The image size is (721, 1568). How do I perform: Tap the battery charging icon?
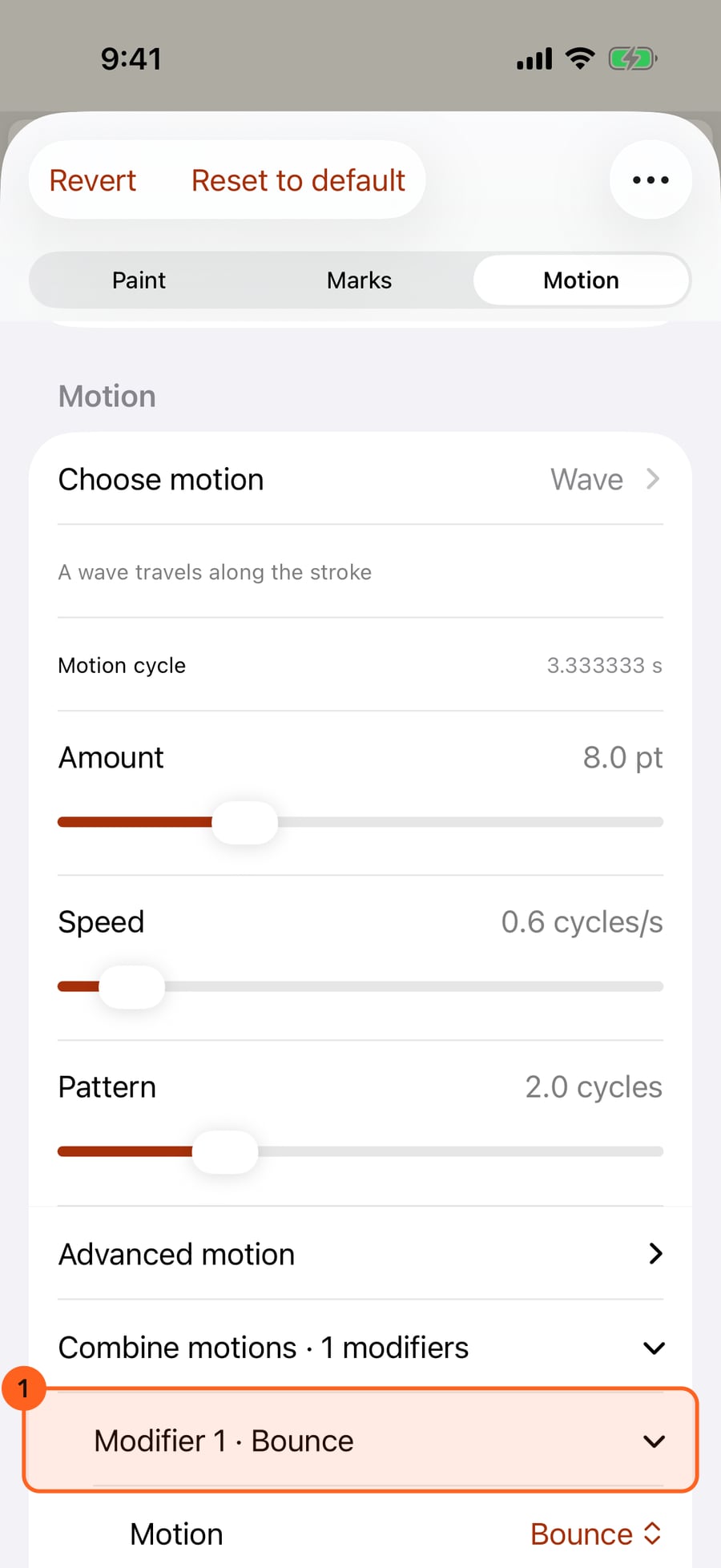click(633, 58)
